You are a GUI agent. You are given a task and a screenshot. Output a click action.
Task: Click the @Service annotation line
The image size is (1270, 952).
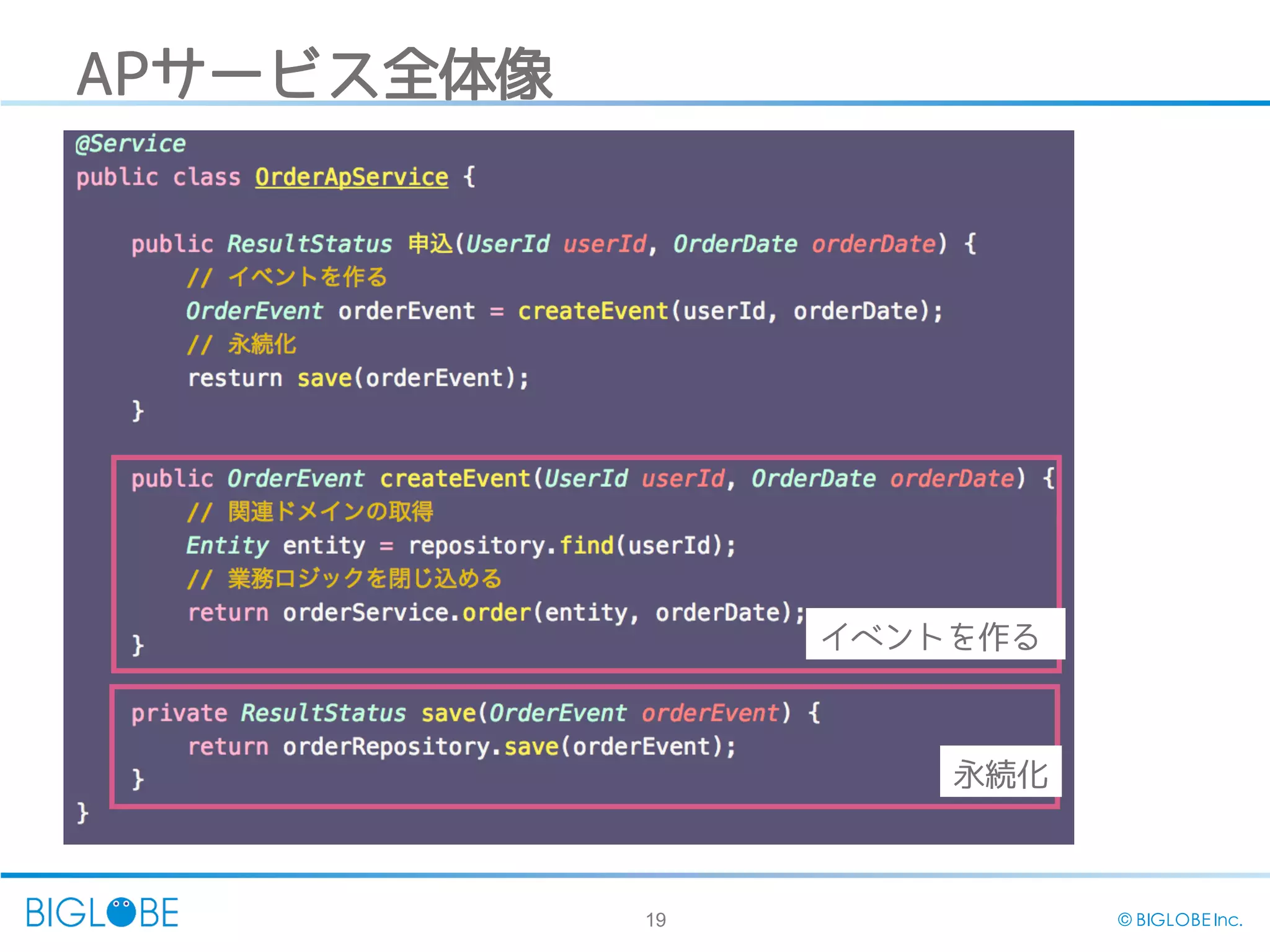coord(130,144)
